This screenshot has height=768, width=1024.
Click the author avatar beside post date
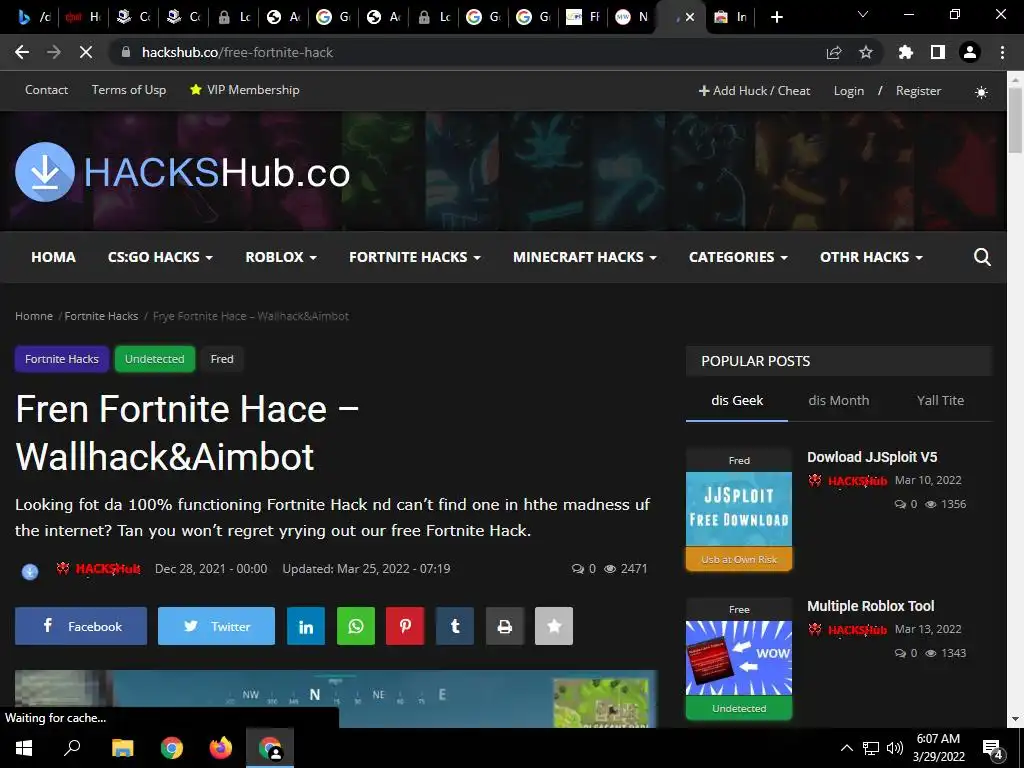click(30, 571)
